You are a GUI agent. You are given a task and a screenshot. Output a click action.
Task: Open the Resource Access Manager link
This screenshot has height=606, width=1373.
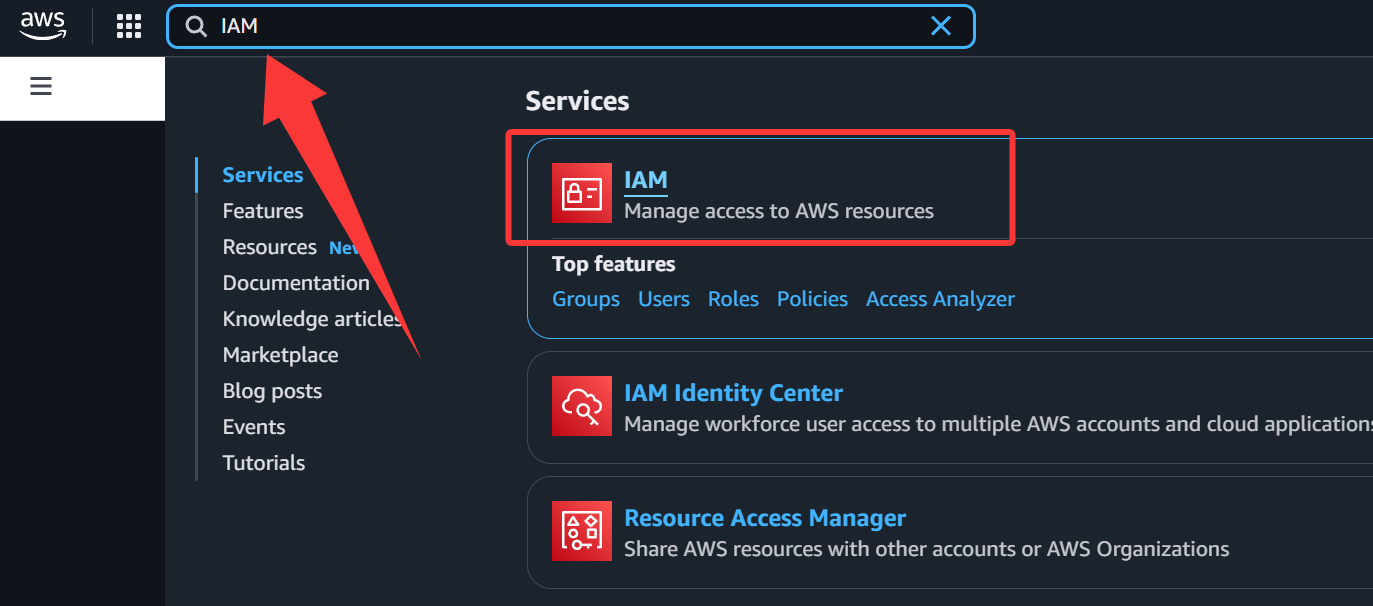[x=765, y=518]
